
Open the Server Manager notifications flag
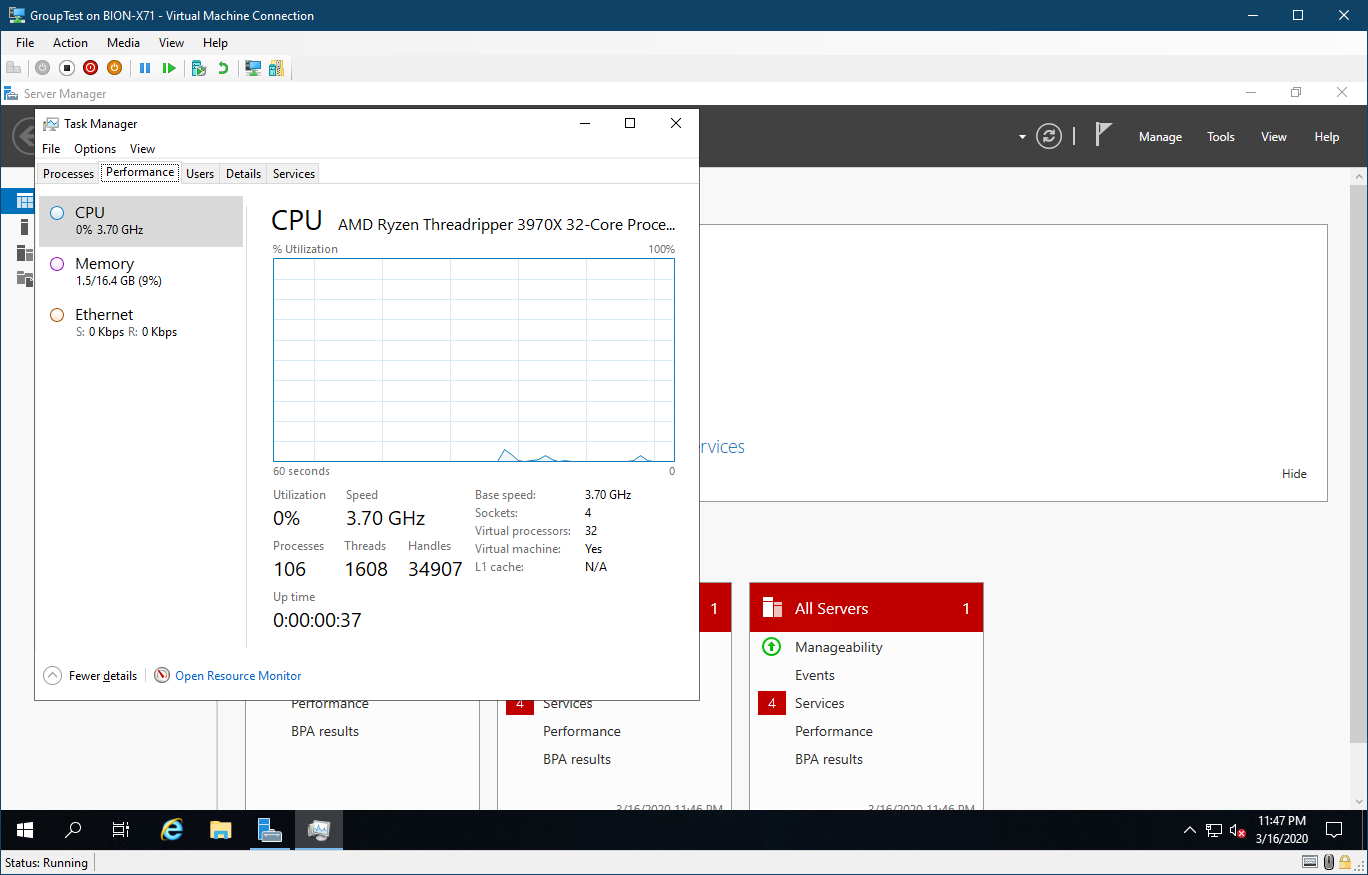[x=1103, y=135]
